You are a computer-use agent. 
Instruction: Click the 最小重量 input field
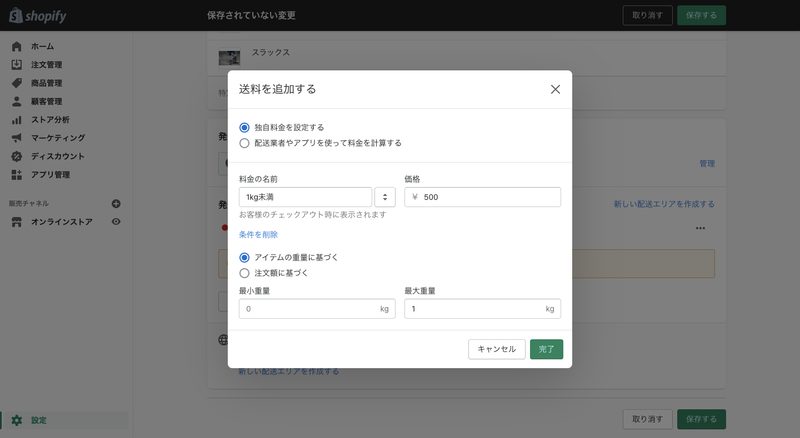(x=317, y=309)
